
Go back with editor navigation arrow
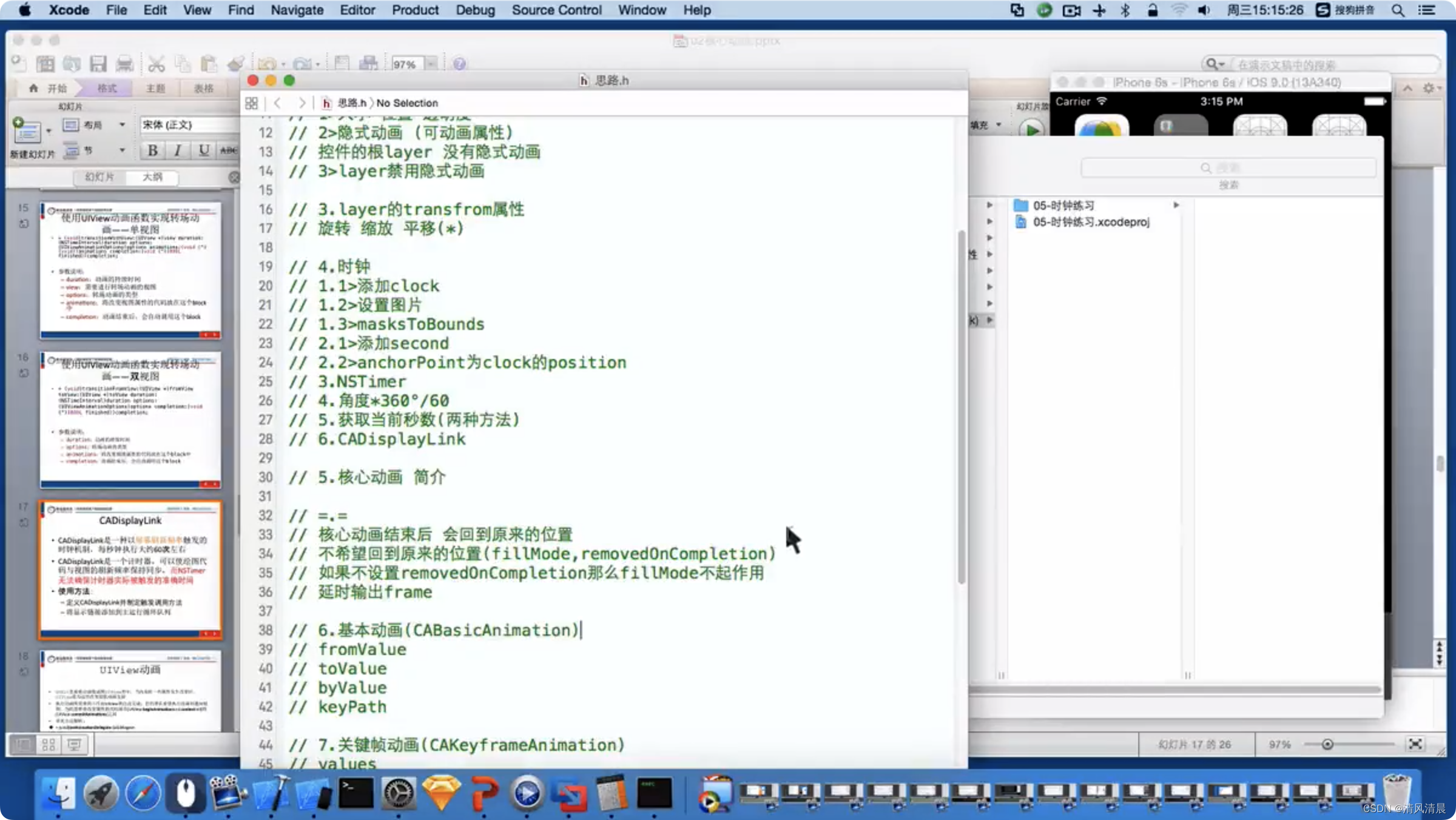click(278, 103)
